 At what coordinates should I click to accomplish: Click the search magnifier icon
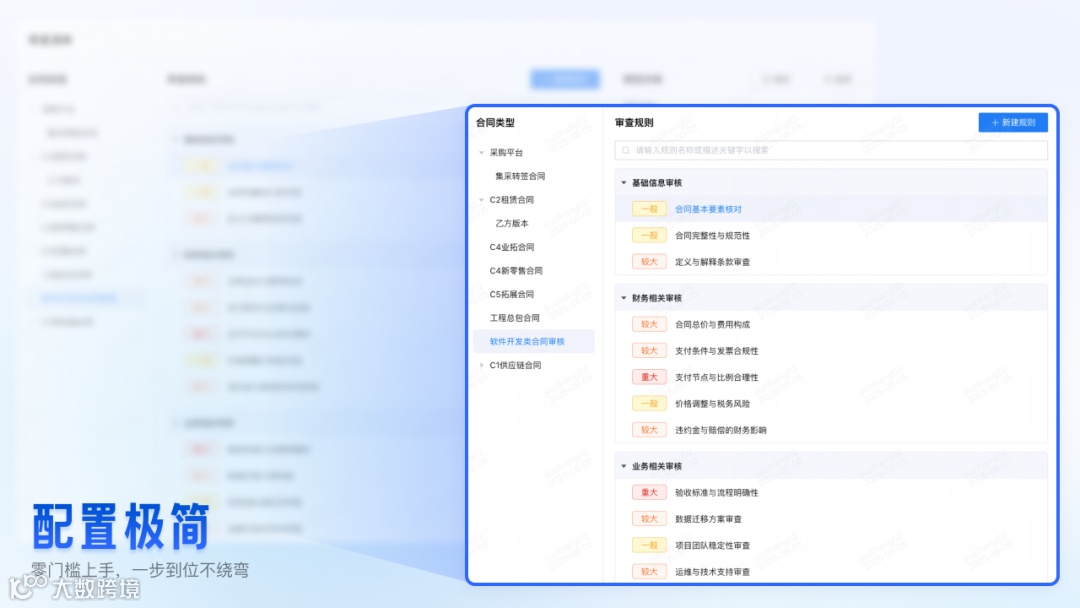(625, 150)
